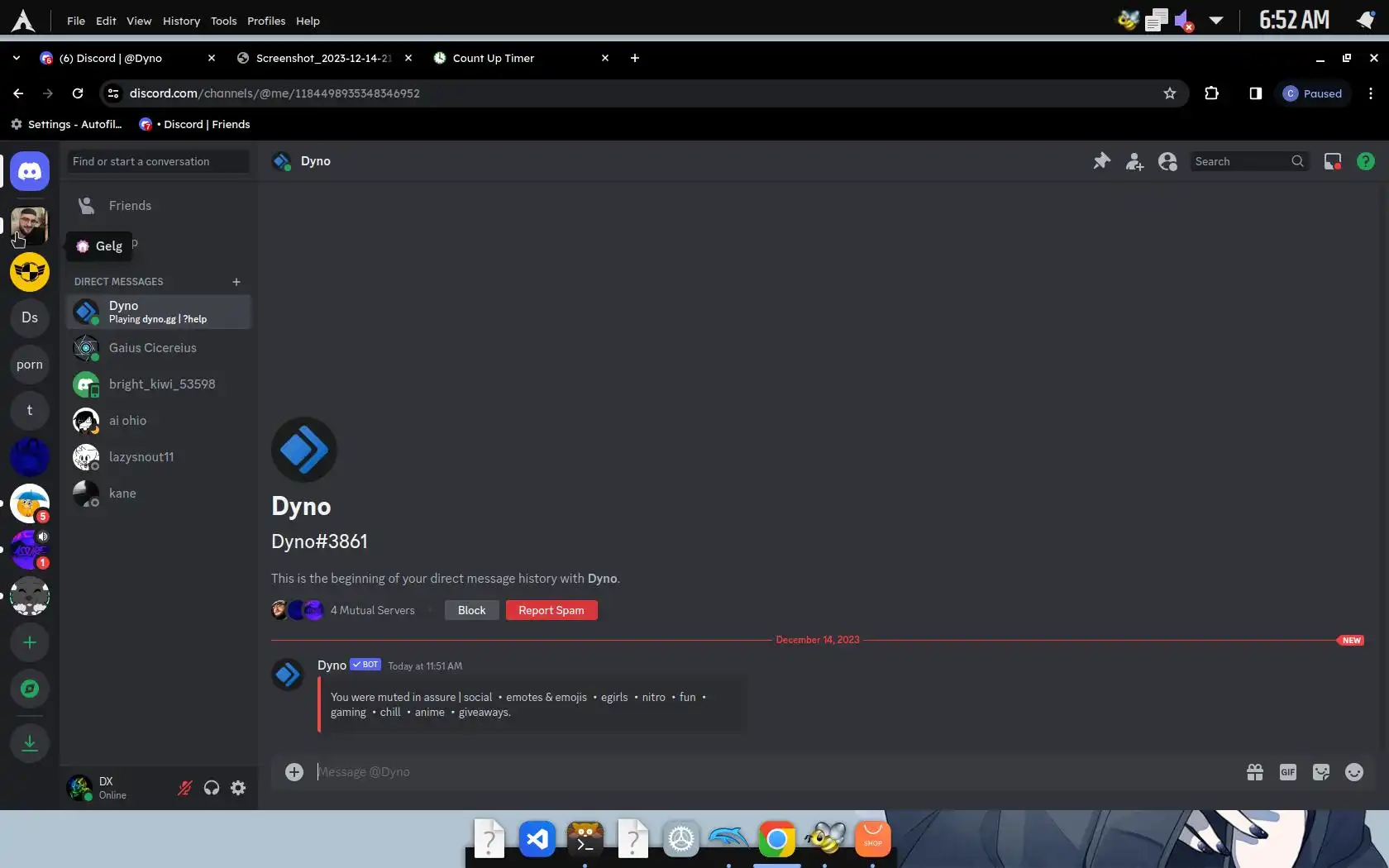Open the GIF picker

[x=1288, y=772]
